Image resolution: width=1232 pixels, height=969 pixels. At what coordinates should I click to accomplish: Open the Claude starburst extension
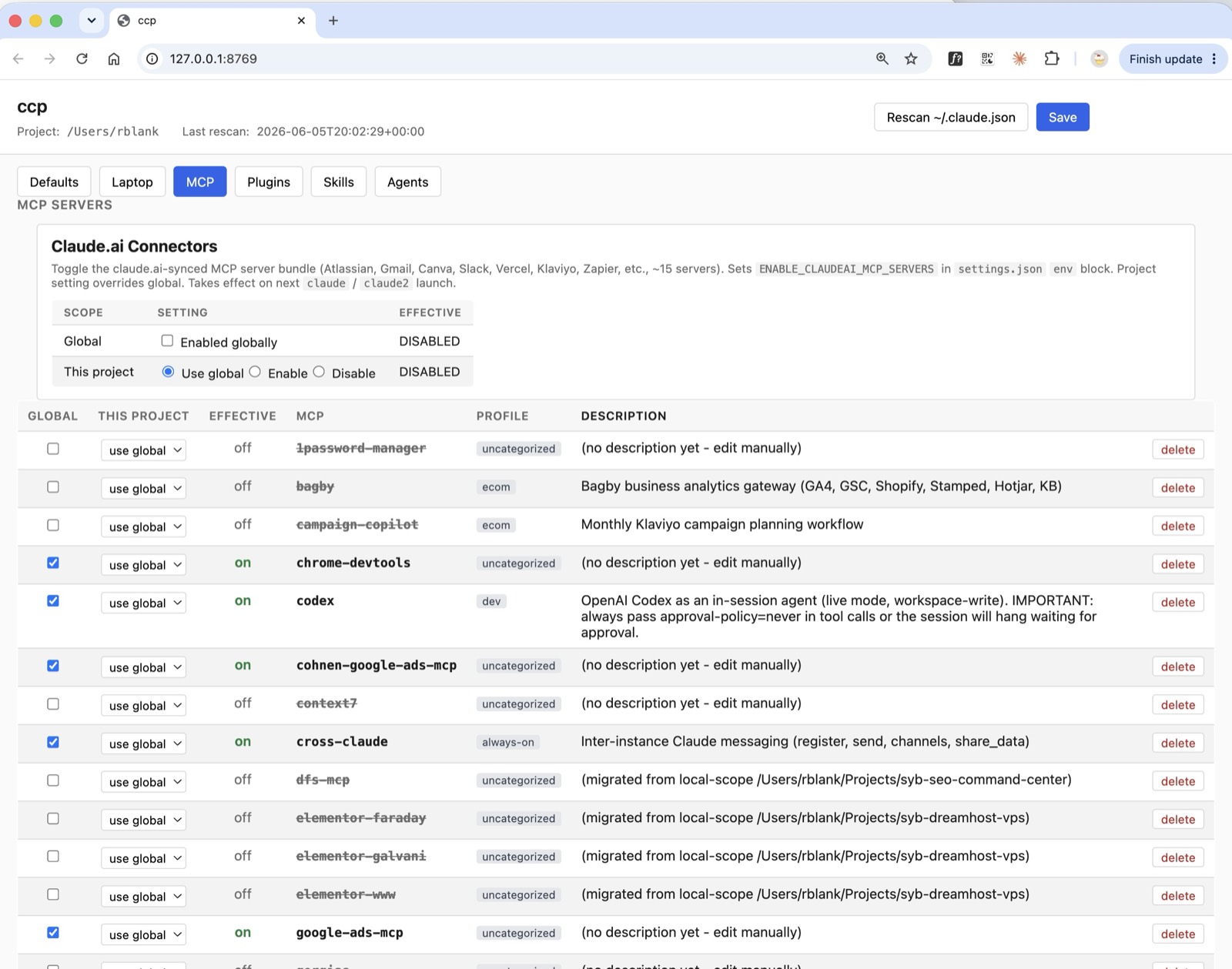(1019, 58)
